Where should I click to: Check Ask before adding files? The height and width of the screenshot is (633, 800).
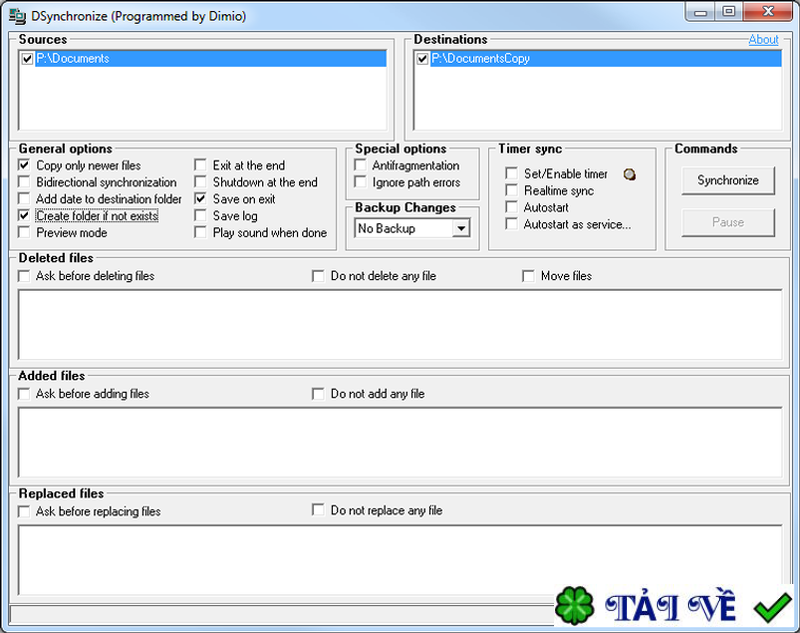pos(24,393)
